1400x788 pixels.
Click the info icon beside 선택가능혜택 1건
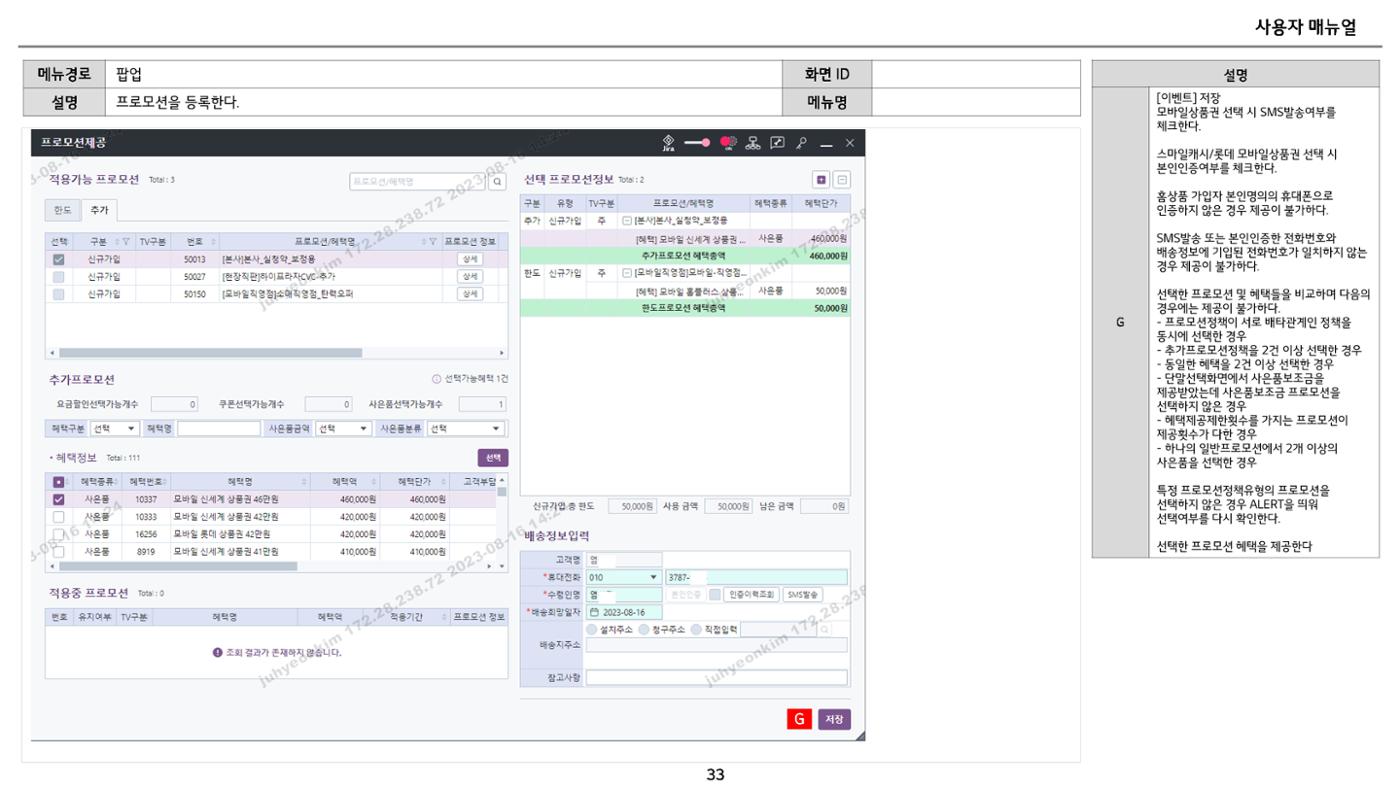point(436,379)
